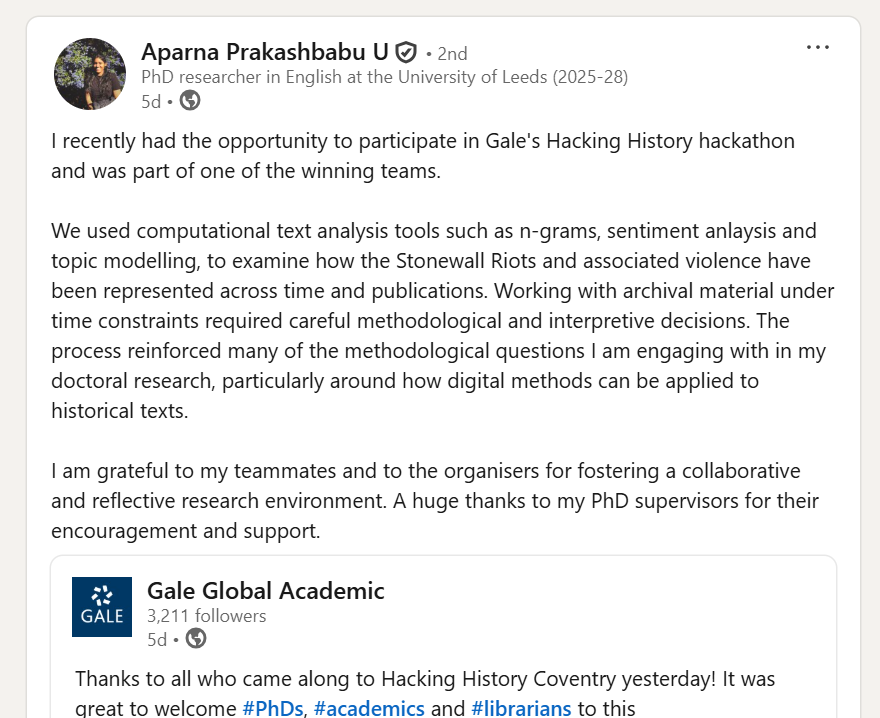Viewport: 880px width, 718px height.
Task: View Aparna Prakashbabu U's profile photo
Action: [90, 74]
